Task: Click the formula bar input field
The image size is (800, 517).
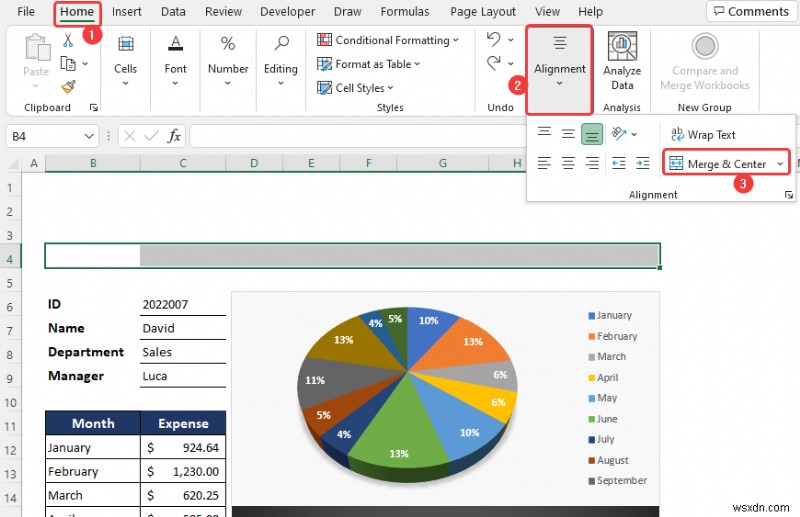Action: click(x=357, y=136)
